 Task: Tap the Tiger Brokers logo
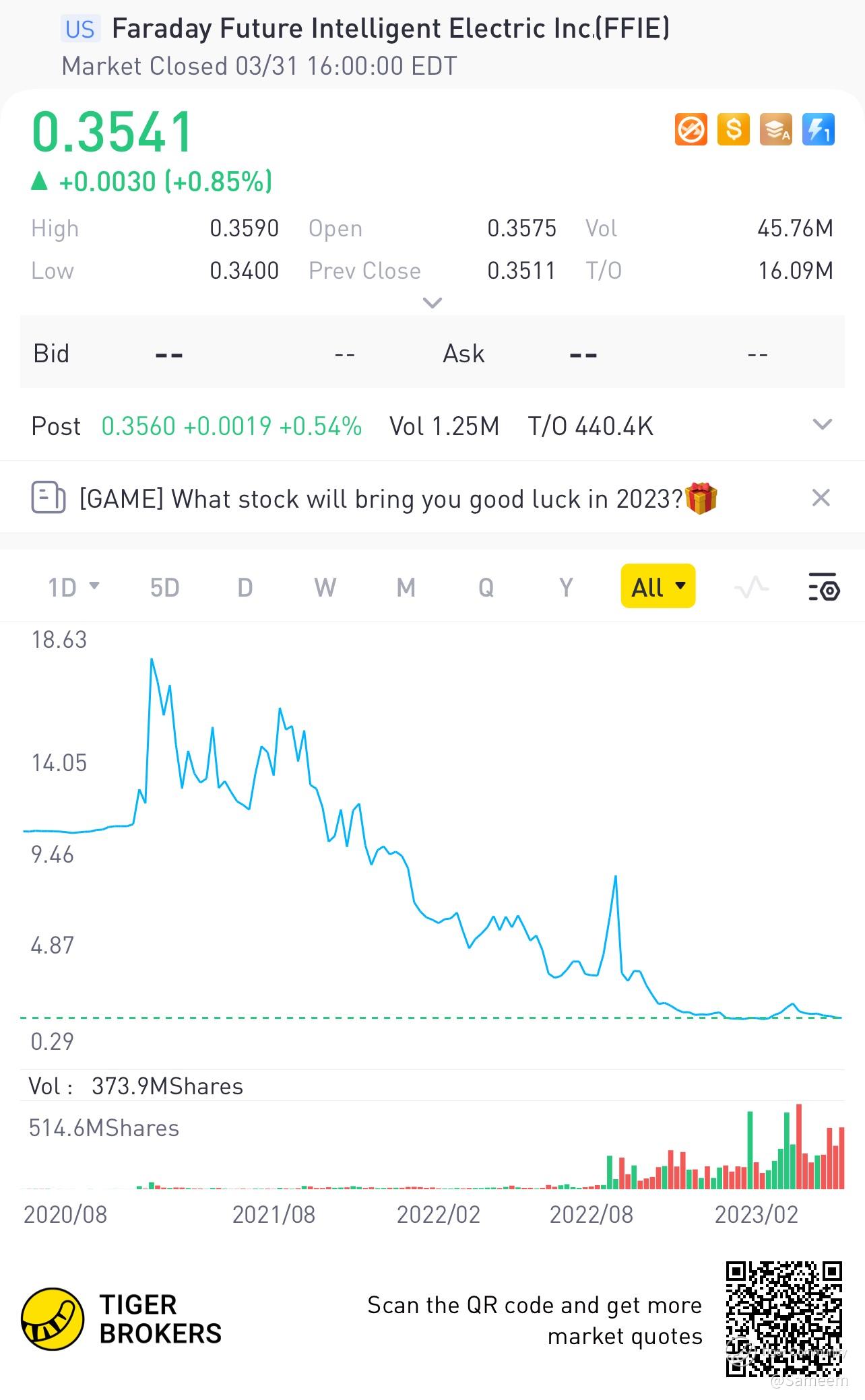click(53, 1319)
